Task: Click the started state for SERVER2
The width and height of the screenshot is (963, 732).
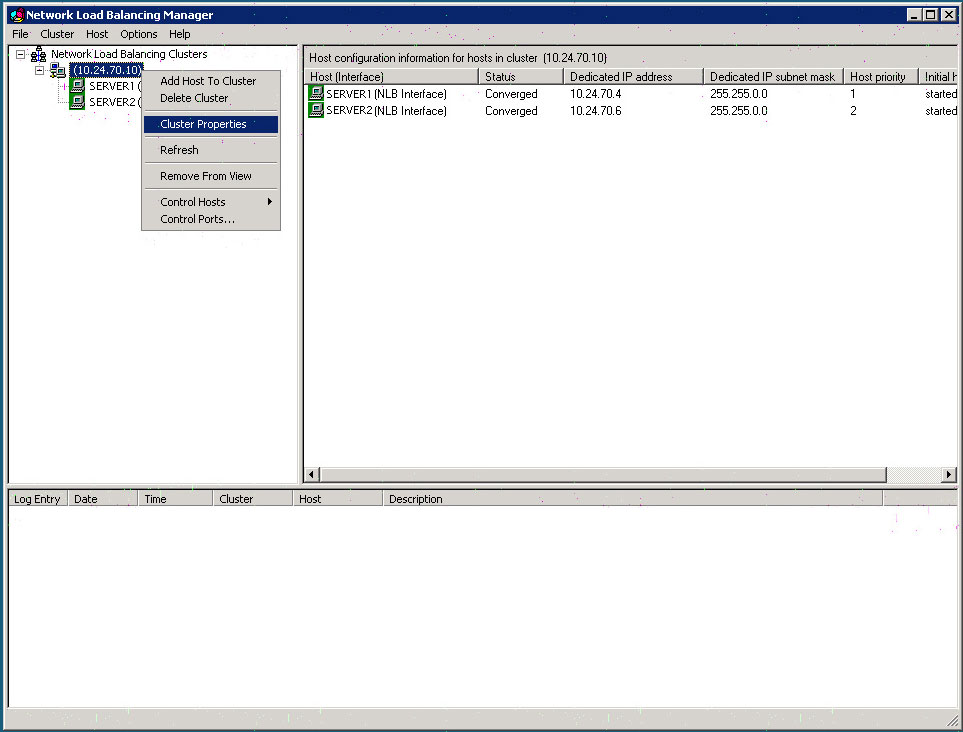Action: coord(941,111)
